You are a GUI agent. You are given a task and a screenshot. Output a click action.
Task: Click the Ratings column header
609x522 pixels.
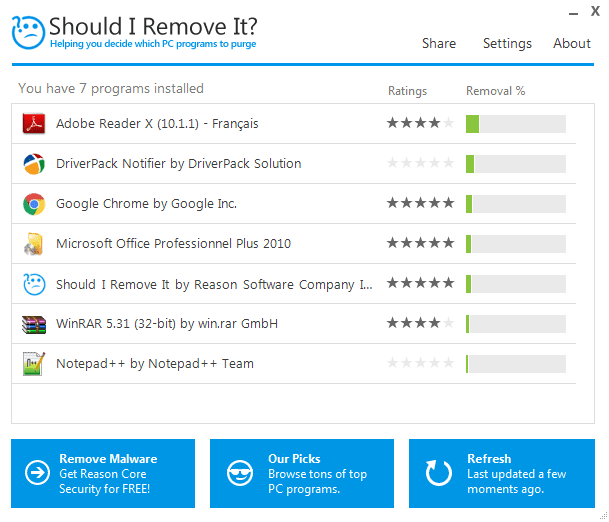pos(407,91)
